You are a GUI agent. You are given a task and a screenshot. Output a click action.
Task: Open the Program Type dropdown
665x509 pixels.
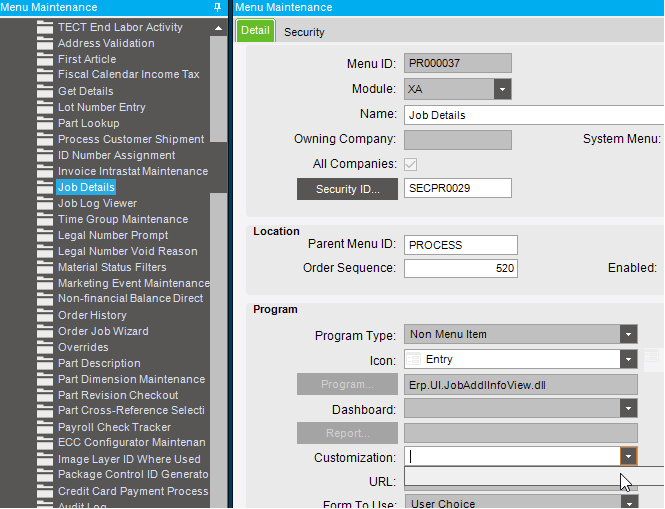628,335
